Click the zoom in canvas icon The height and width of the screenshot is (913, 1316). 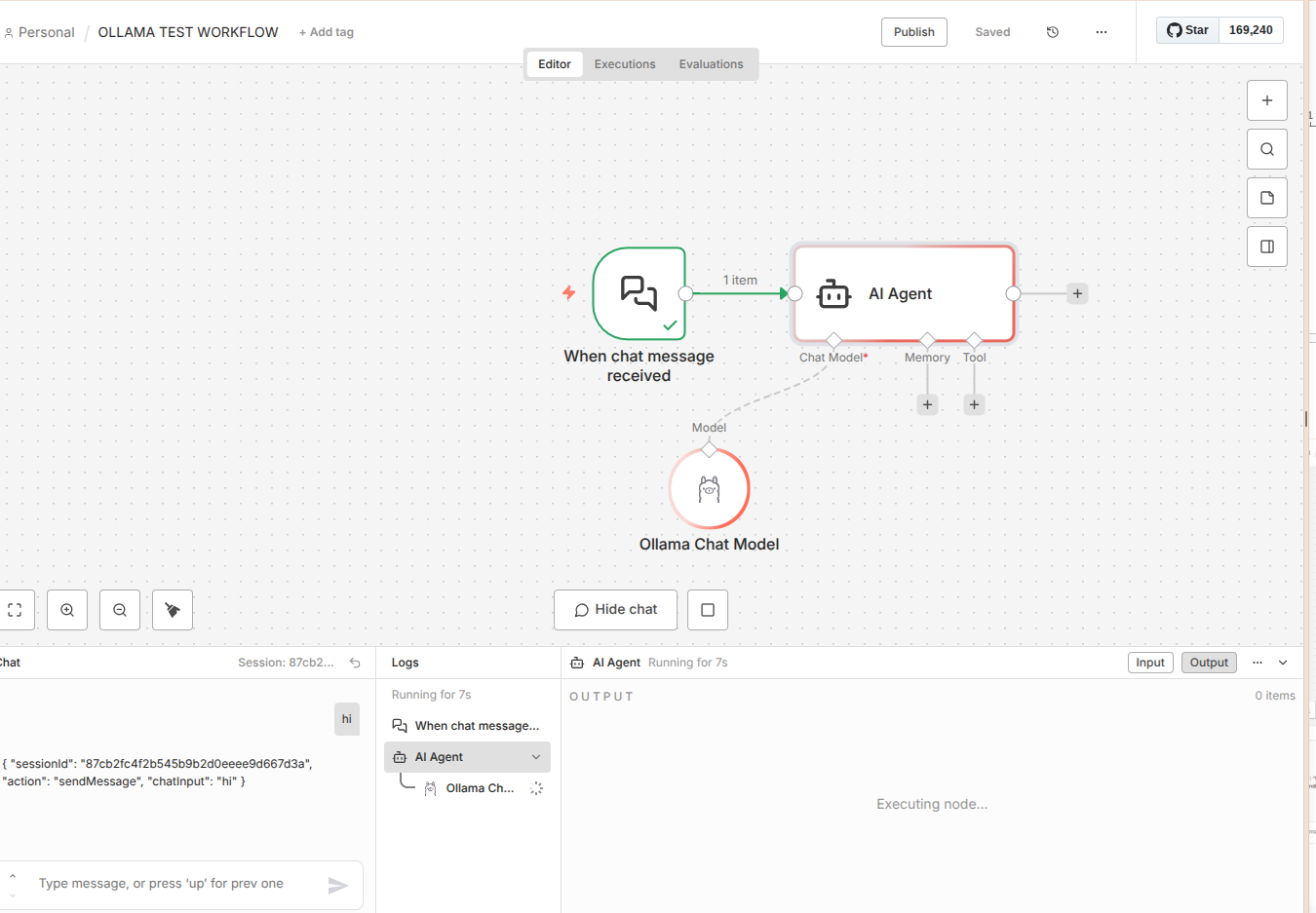tap(67, 610)
